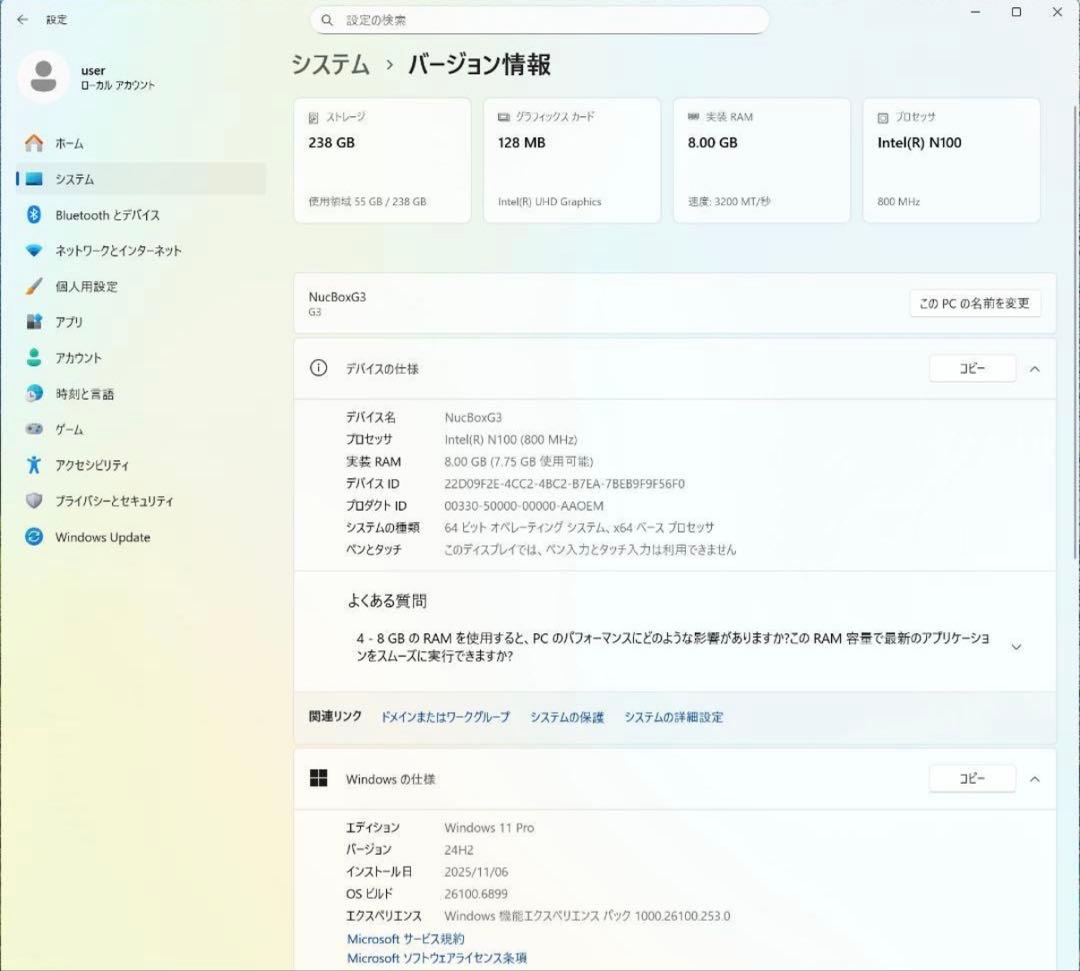Open システムの詳細設定 link
Image resolution: width=1080 pixels, height=971 pixels.
coord(674,717)
